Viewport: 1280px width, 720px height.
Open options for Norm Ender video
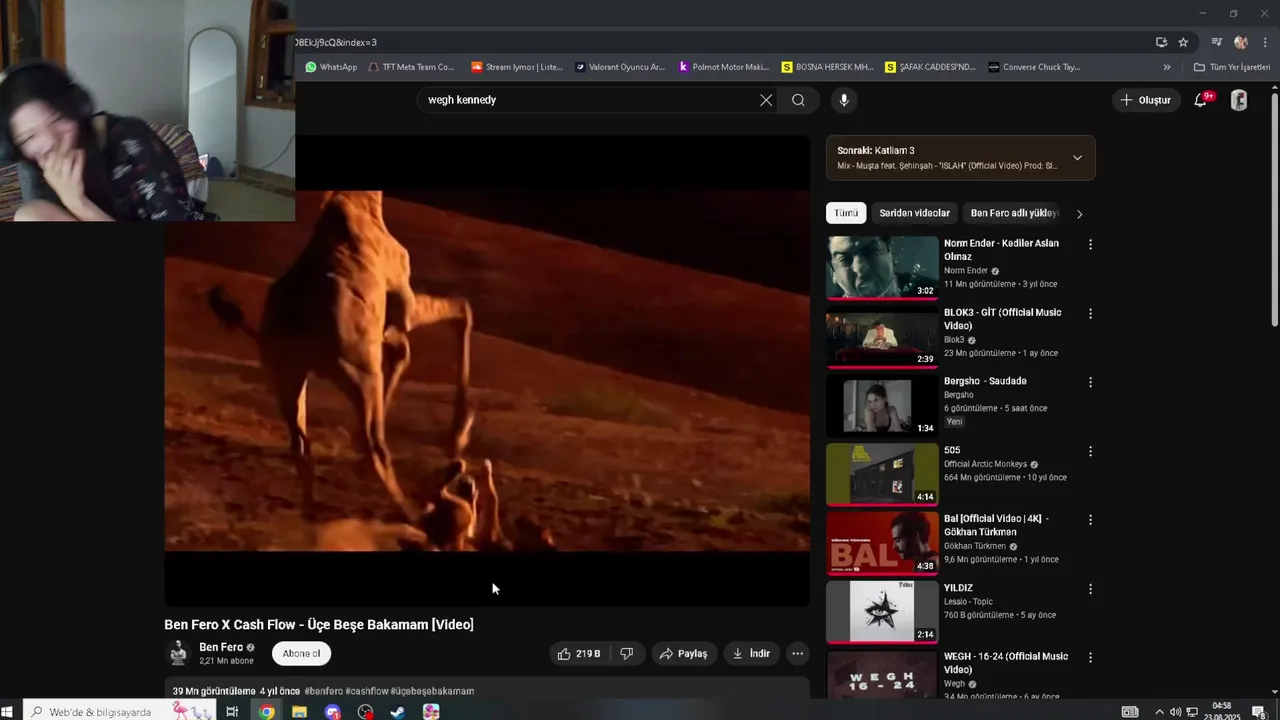1090,244
